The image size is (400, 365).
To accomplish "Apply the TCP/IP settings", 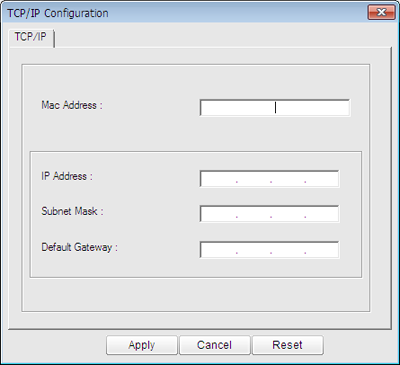I will pos(142,345).
